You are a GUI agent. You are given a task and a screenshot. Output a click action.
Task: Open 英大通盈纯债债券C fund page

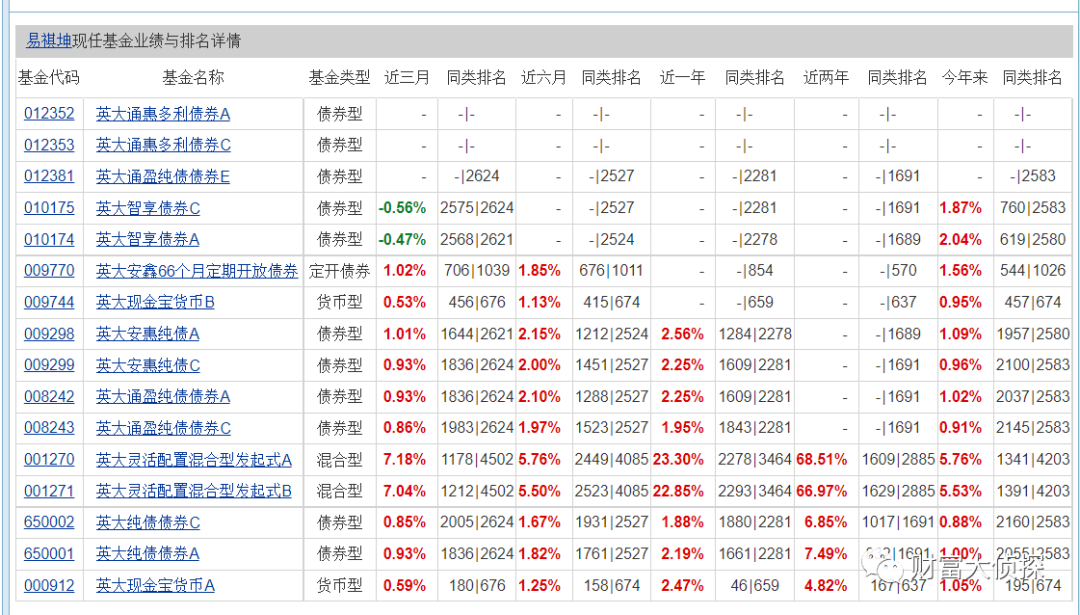click(x=163, y=428)
